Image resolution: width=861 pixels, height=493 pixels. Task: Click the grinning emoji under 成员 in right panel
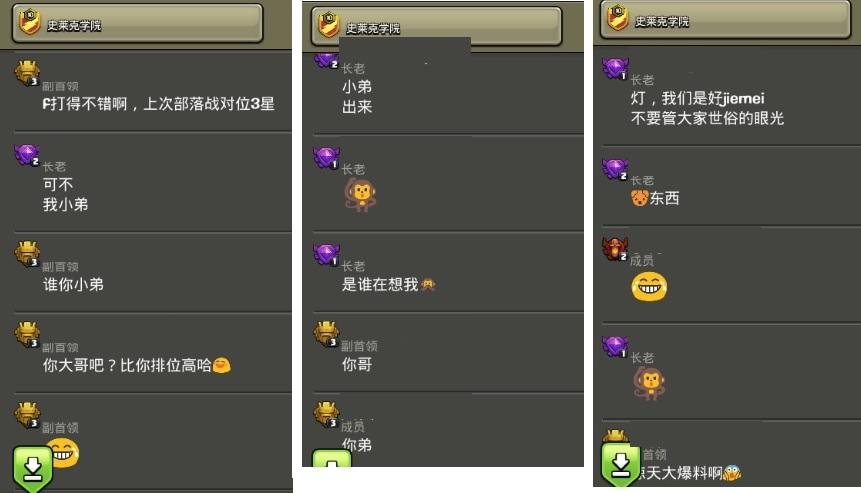(649, 287)
